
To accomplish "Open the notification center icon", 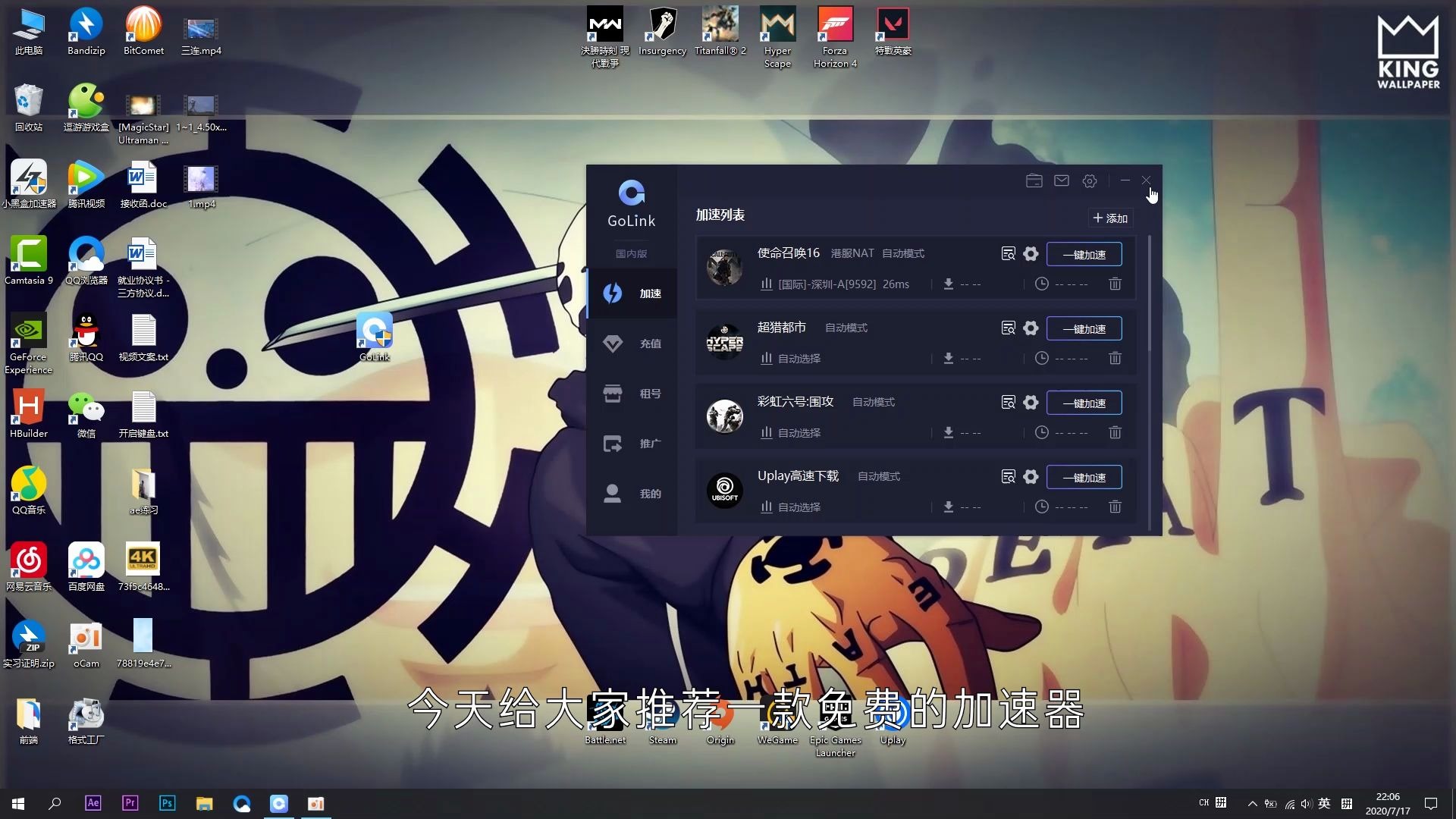I will coord(1431,804).
